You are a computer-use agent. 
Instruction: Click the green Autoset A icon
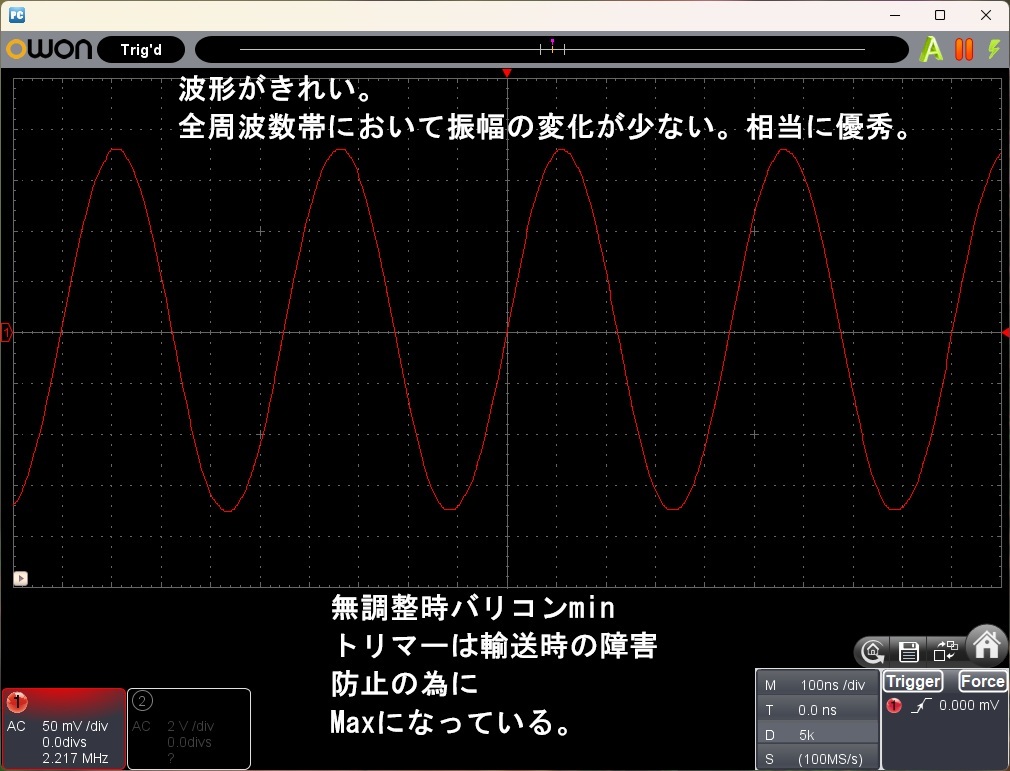click(931, 50)
